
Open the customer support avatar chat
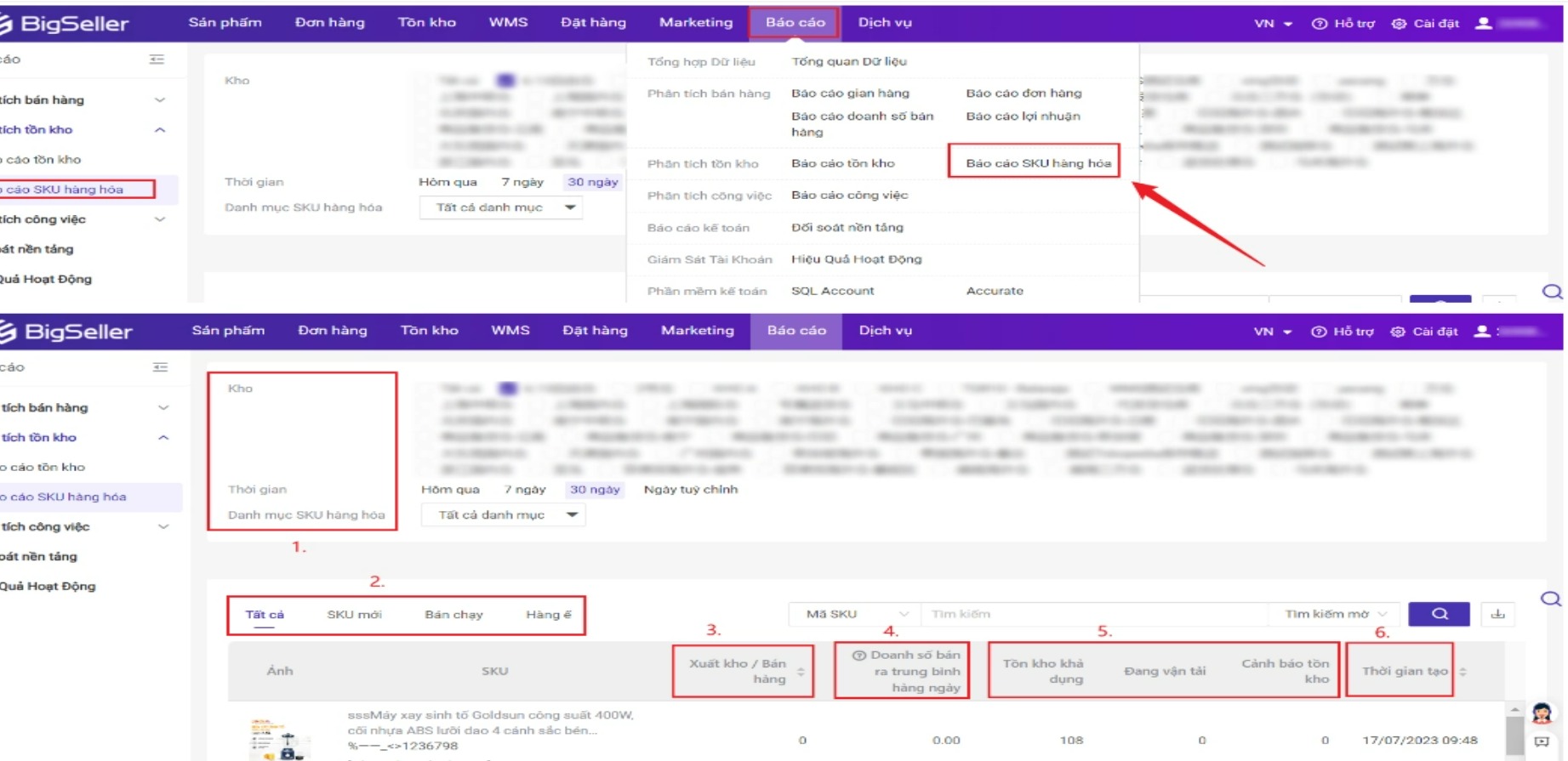click(1542, 713)
